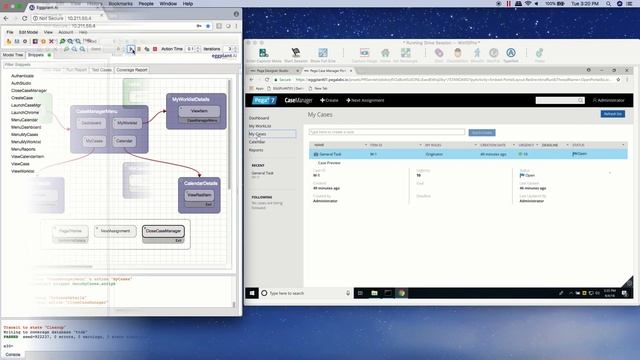The image size is (640, 360).
Task: Select the Authenticate snippet
Action: click(22, 76)
